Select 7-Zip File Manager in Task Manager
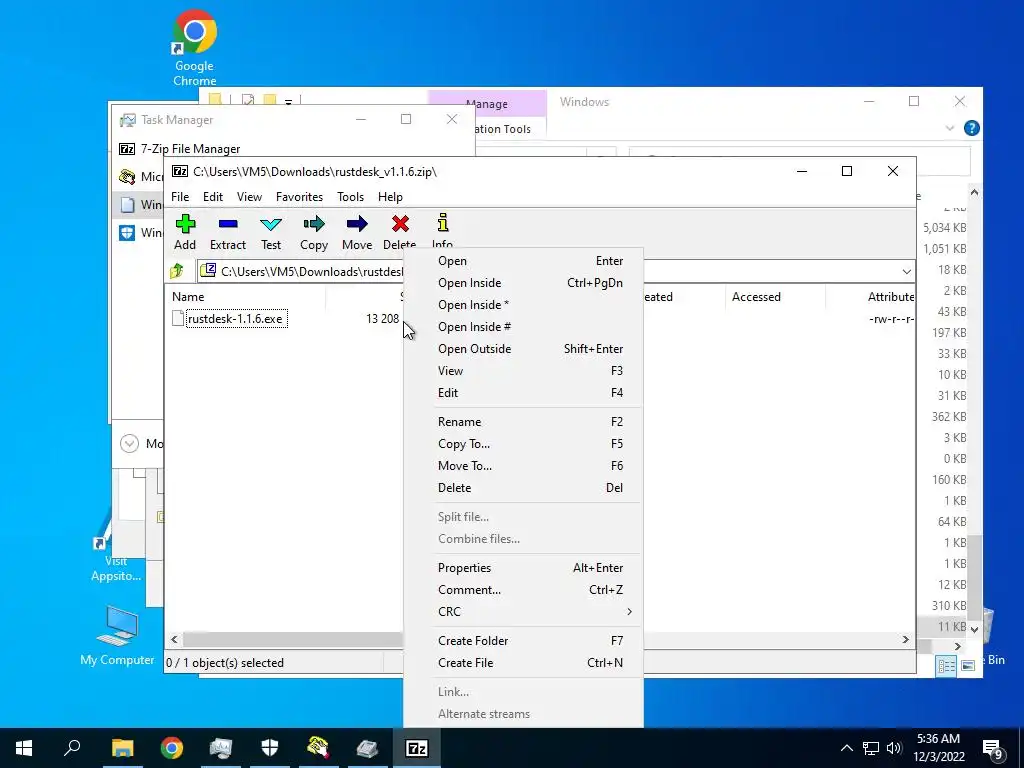Image resolution: width=1024 pixels, height=768 pixels. (x=191, y=149)
